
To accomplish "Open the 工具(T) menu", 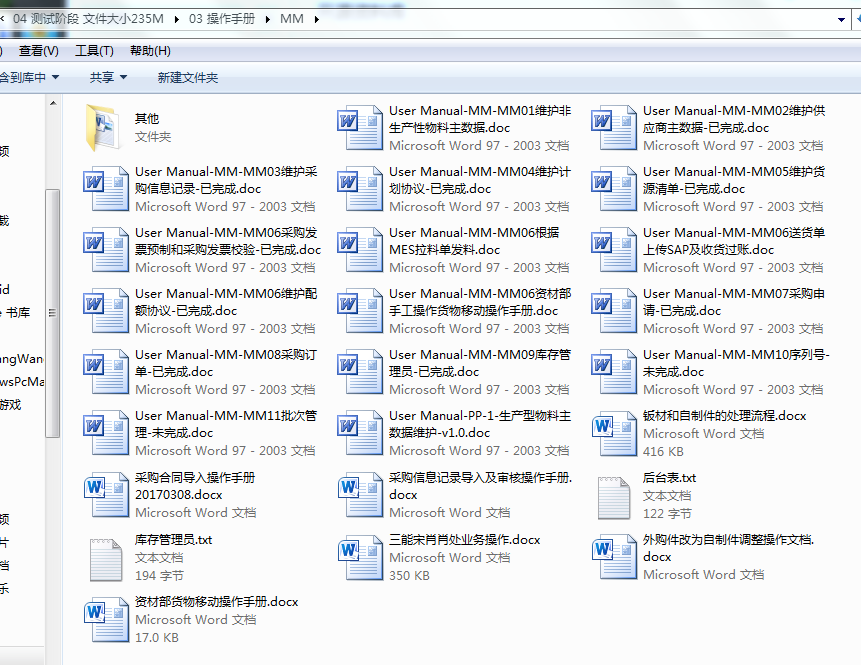I will [x=94, y=51].
